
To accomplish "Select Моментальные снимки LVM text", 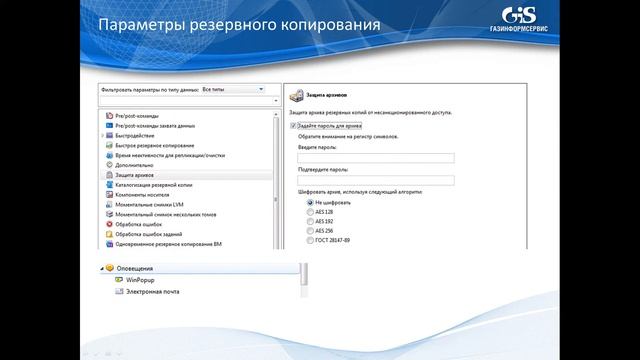I will [x=149, y=204].
